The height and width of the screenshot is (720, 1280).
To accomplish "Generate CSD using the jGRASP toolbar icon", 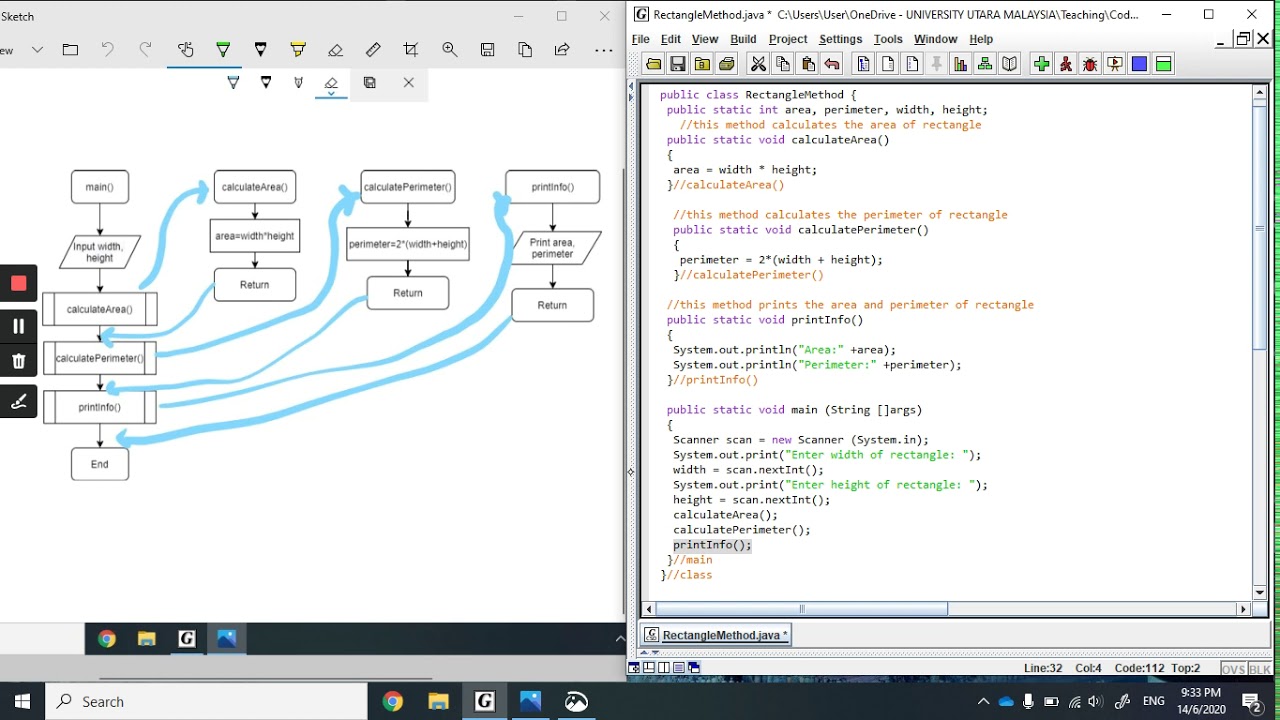I will pos(863,64).
